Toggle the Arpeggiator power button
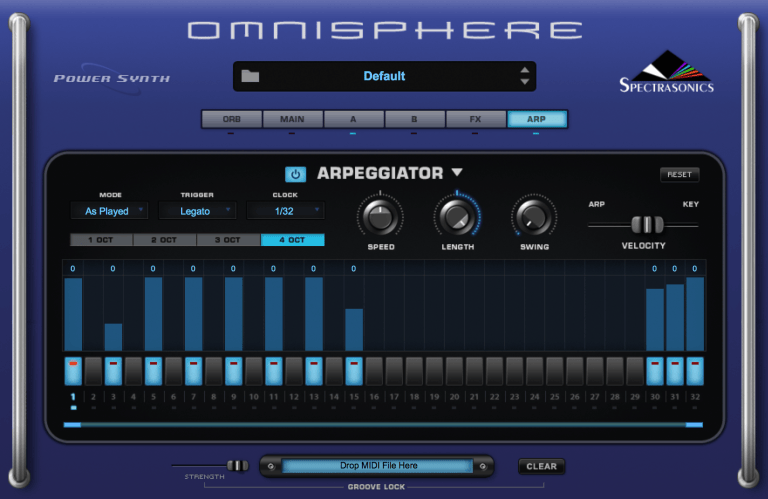The image size is (768, 499). click(x=295, y=174)
